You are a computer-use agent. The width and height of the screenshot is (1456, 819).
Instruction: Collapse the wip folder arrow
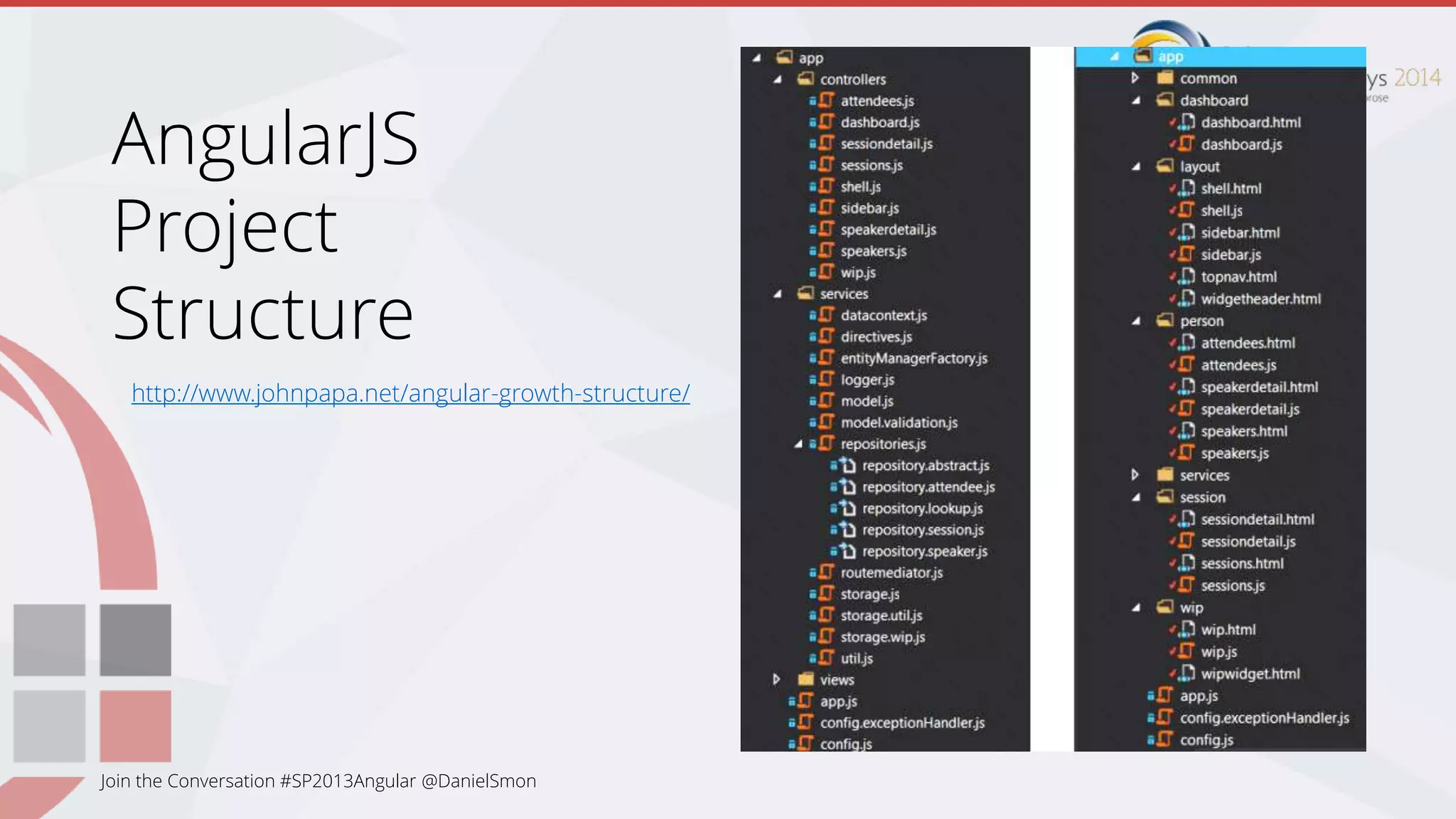1136,608
